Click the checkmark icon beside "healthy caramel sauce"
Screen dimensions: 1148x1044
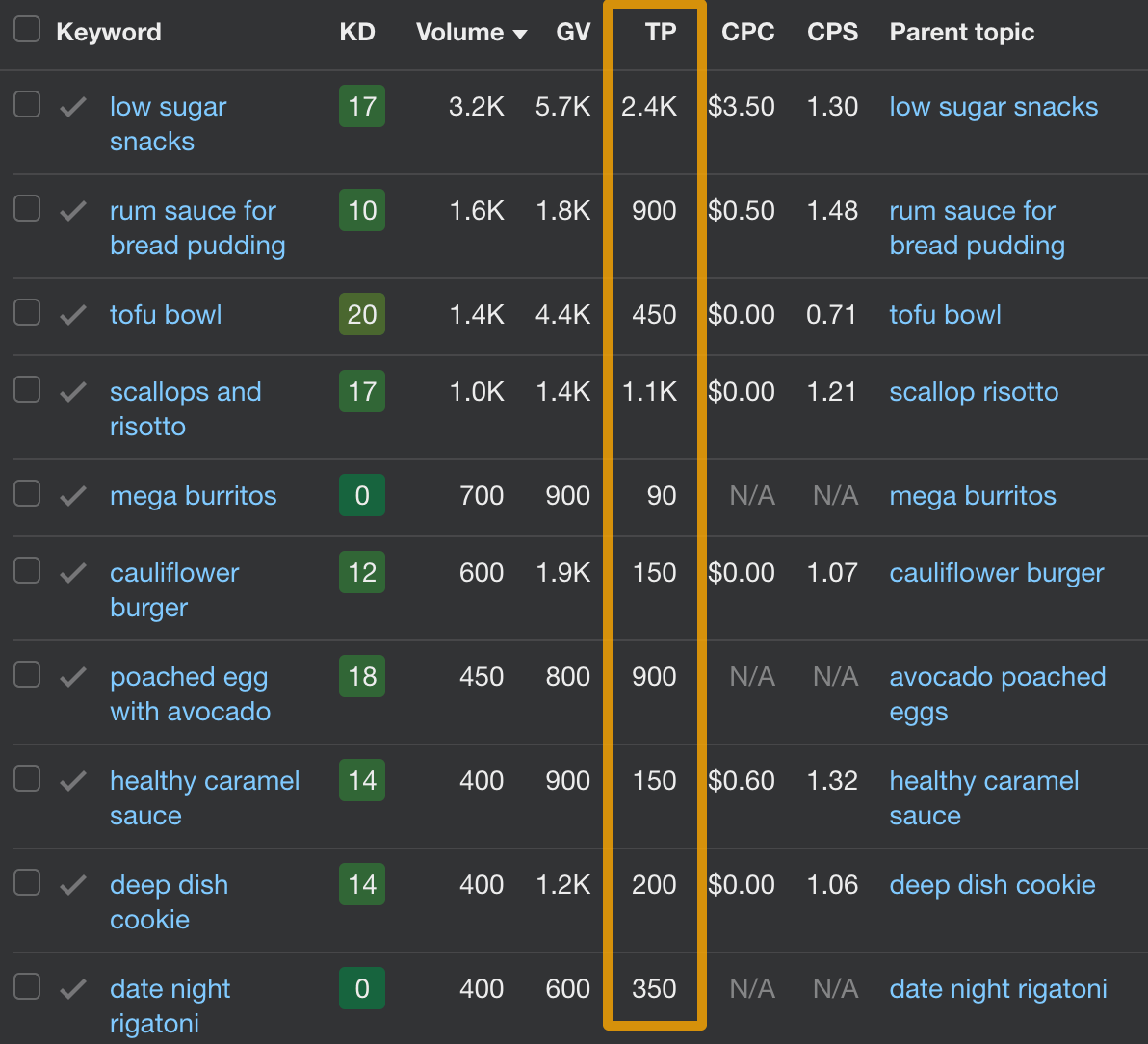tap(72, 781)
